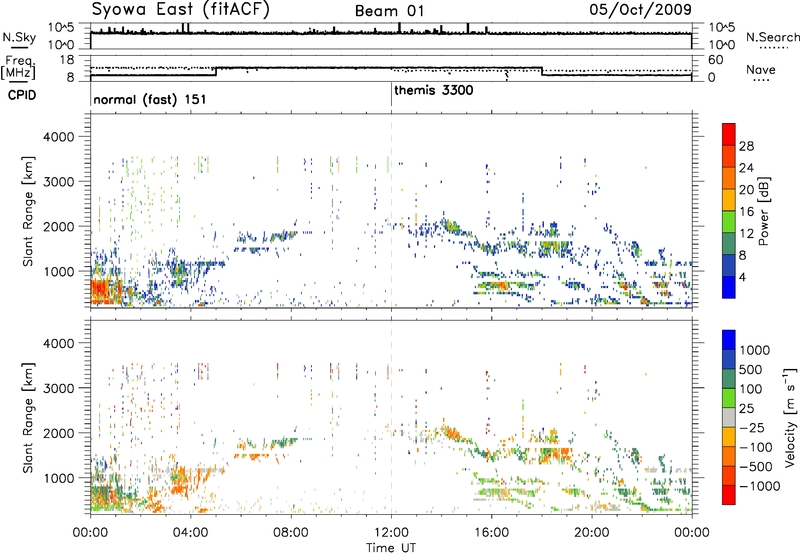Image resolution: width=800 pixels, height=554 pixels.
Task: Click the blue bottom of the power colorbar
Action: [x=729, y=287]
